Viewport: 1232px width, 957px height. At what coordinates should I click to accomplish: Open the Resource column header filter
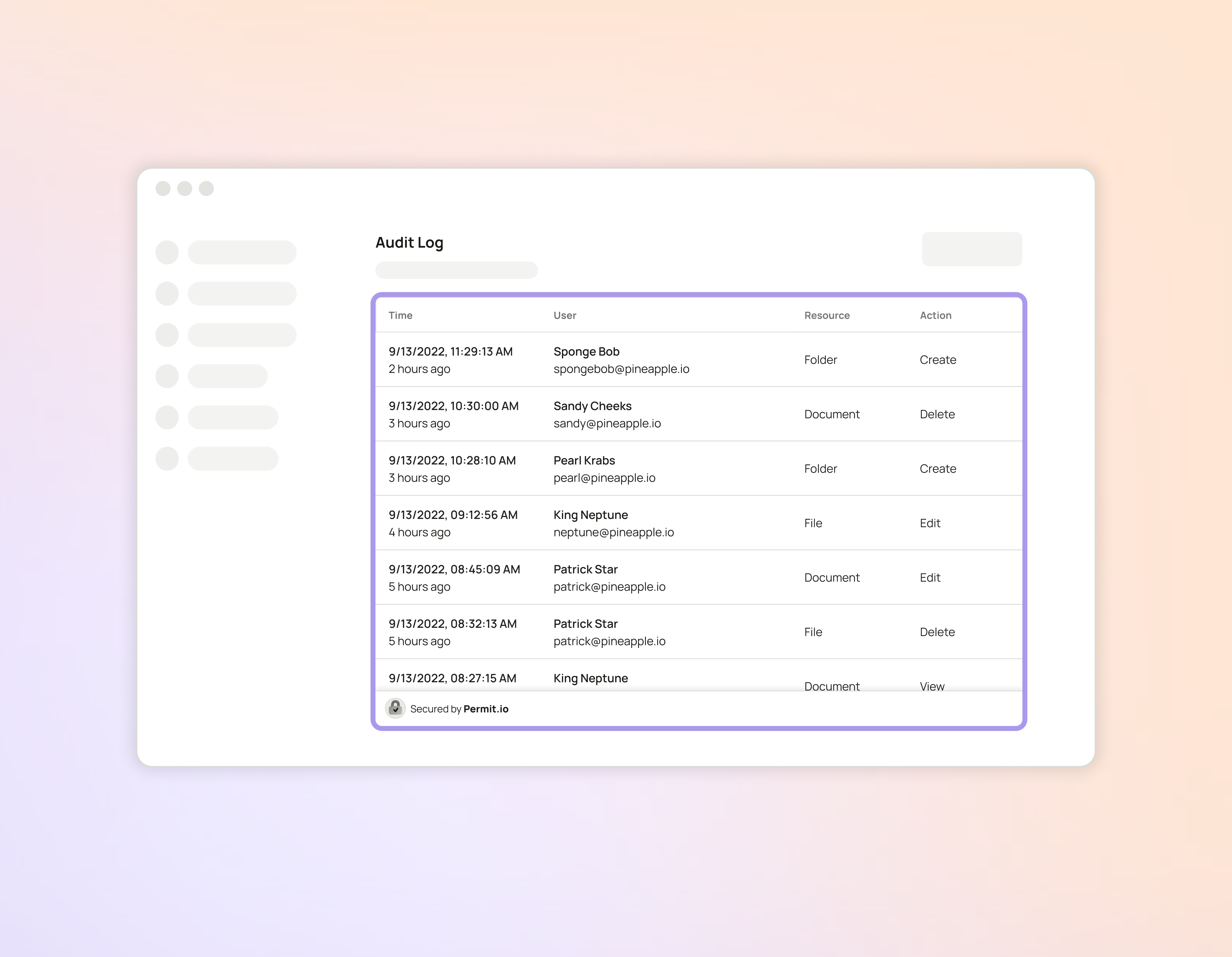click(827, 315)
